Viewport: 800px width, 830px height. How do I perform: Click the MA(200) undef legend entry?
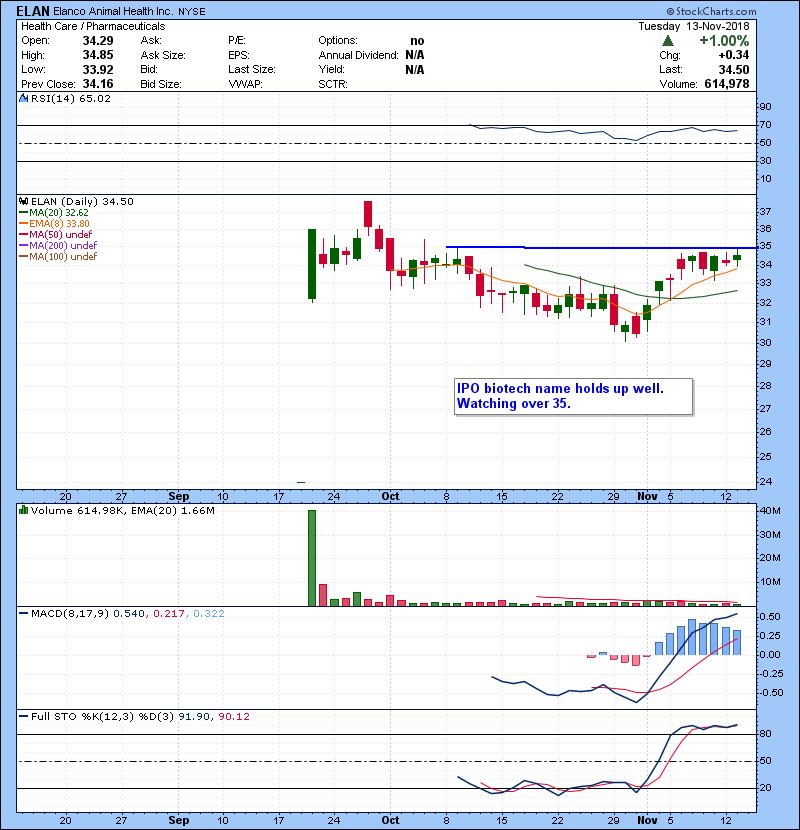(x=58, y=246)
